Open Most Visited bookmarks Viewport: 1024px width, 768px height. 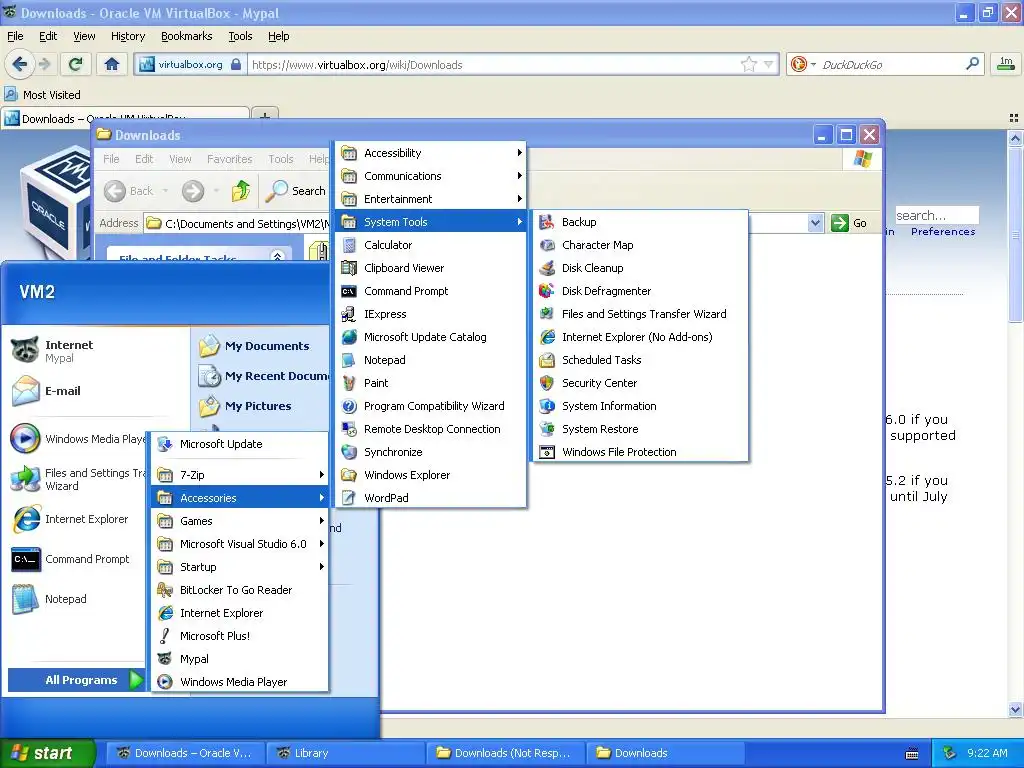tap(43, 95)
